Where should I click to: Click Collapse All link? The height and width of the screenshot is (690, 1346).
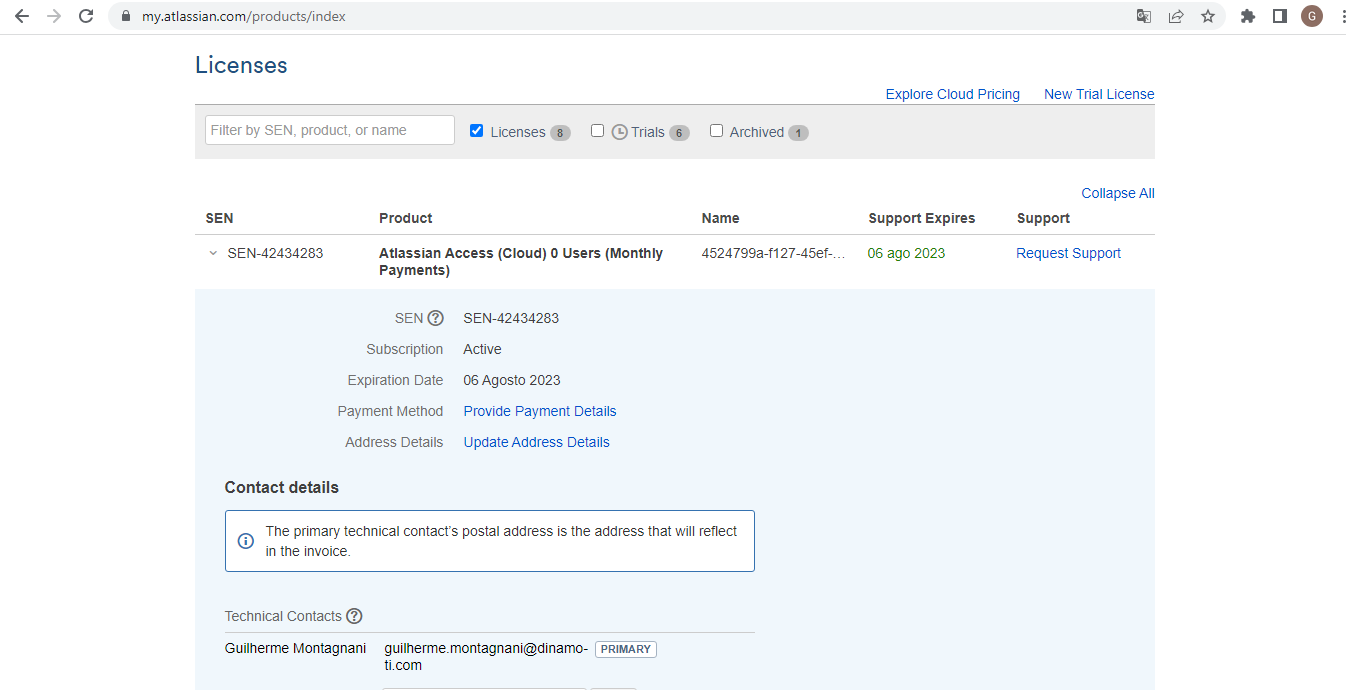pyautogui.click(x=1118, y=193)
